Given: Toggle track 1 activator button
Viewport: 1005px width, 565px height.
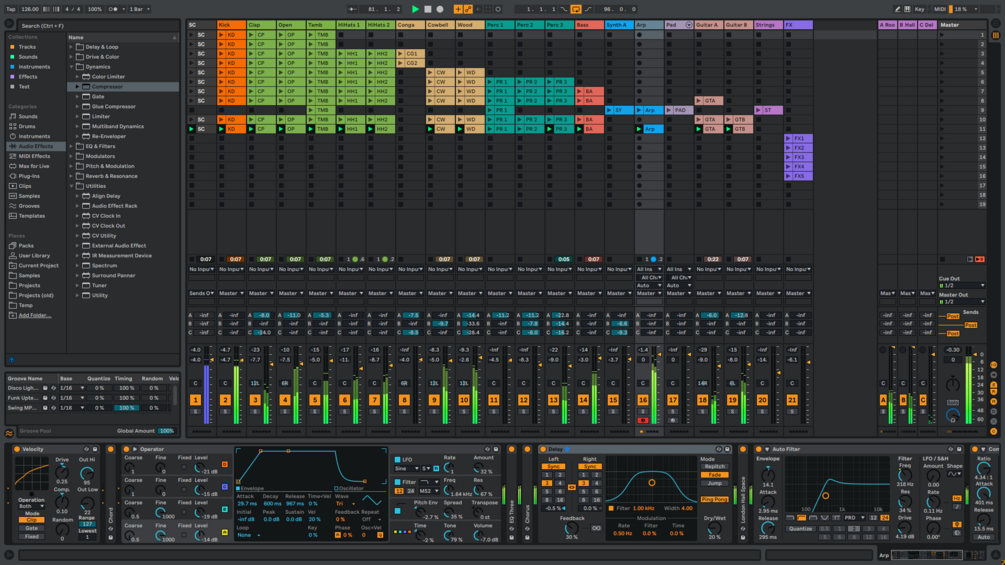Looking at the screenshot, I should click(195, 400).
